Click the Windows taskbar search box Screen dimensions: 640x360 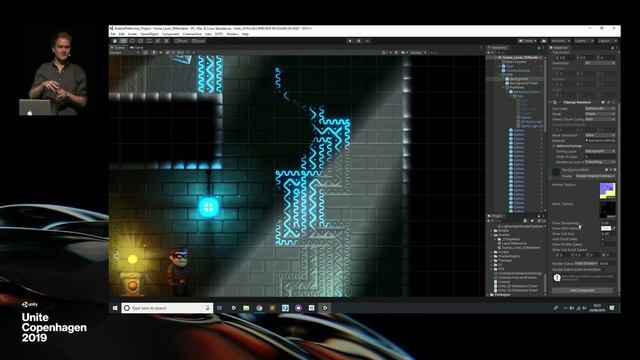pyautogui.click(x=167, y=308)
